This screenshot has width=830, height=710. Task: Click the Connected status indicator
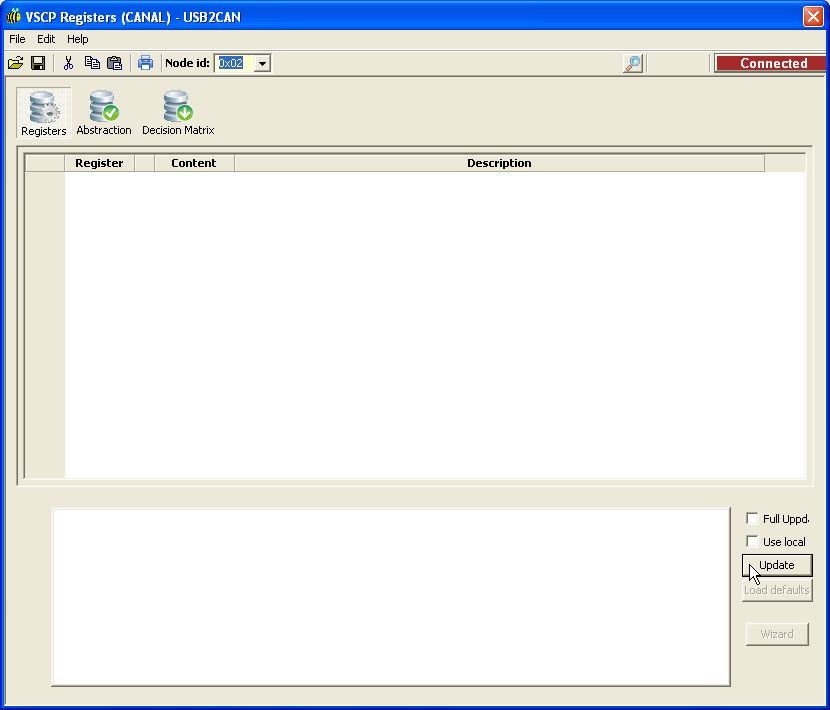pyautogui.click(x=773, y=63)
